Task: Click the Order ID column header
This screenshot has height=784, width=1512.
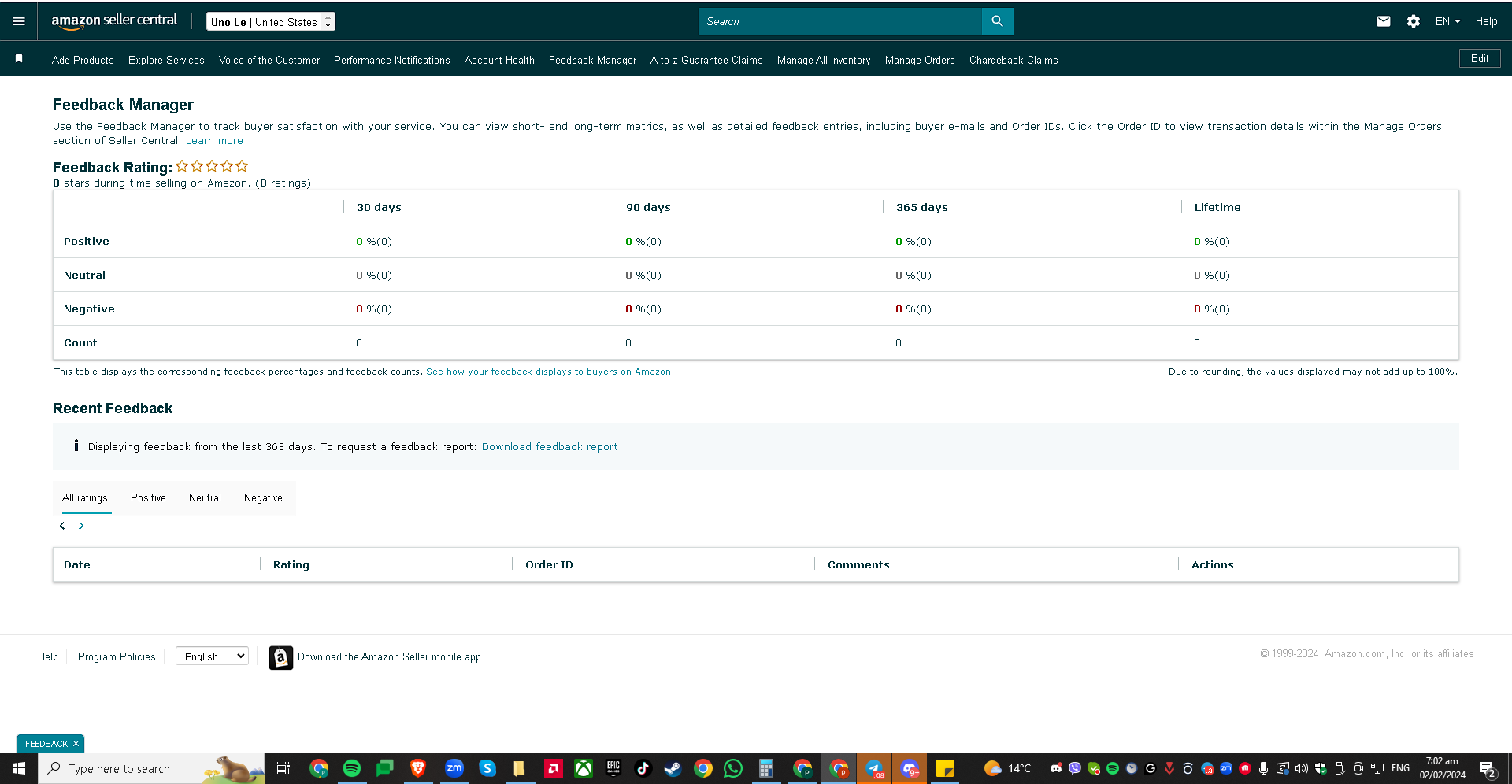Action: pyautogui.click(x=549, y=564)
